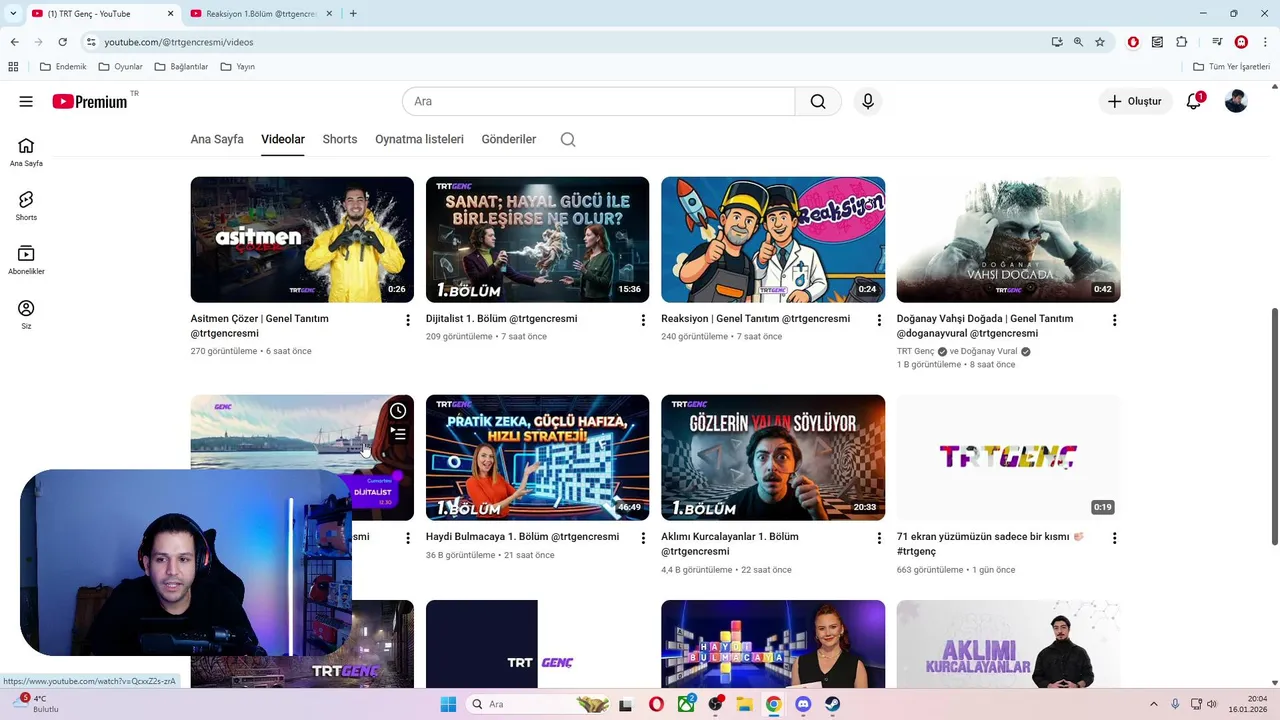Click the page vertical scrollbar
The height and width of the screenshot is (720, 1280).
pos(1274,426)
